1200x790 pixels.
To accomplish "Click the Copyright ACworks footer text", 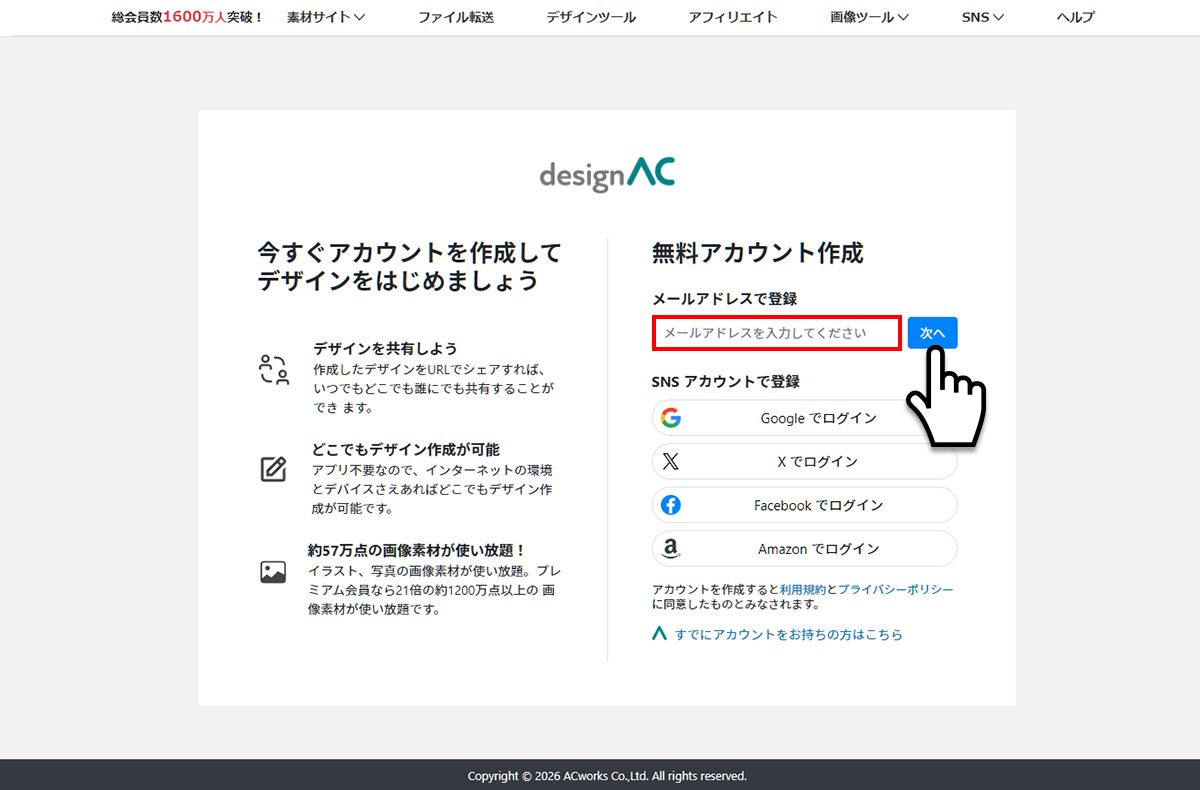I will coord(607,776).
